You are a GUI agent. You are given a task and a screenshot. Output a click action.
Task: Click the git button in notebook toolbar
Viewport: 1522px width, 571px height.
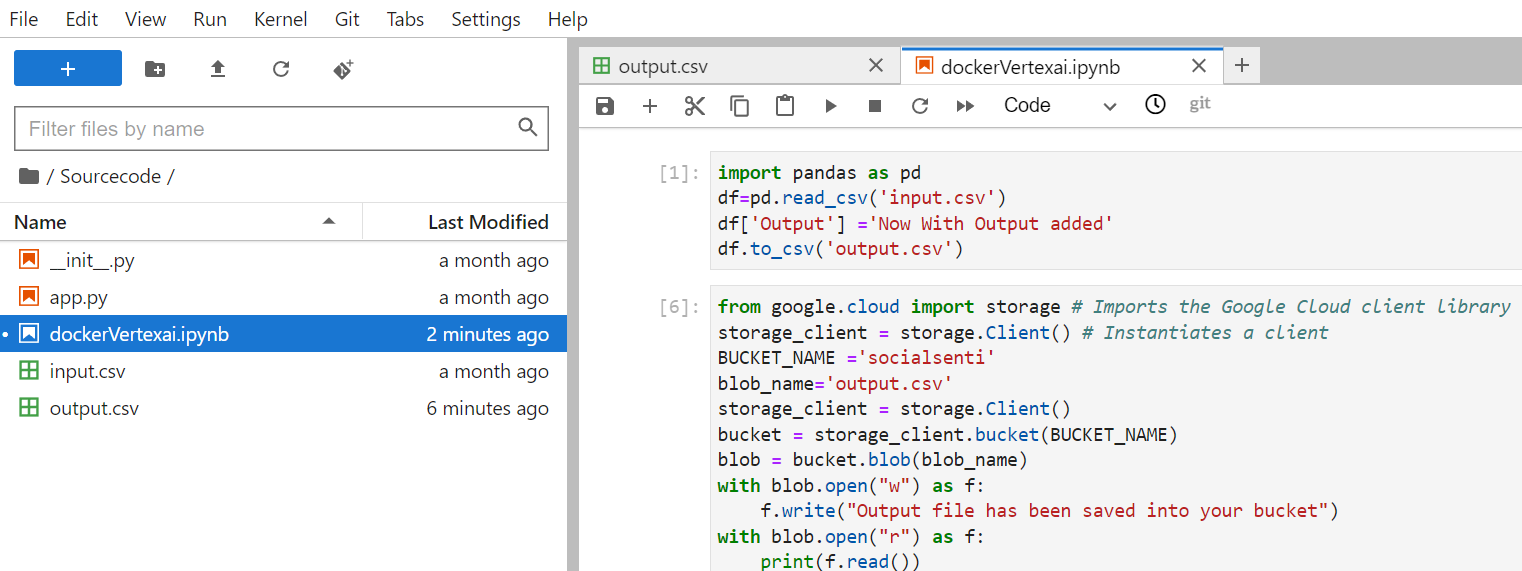point(1200,104)
